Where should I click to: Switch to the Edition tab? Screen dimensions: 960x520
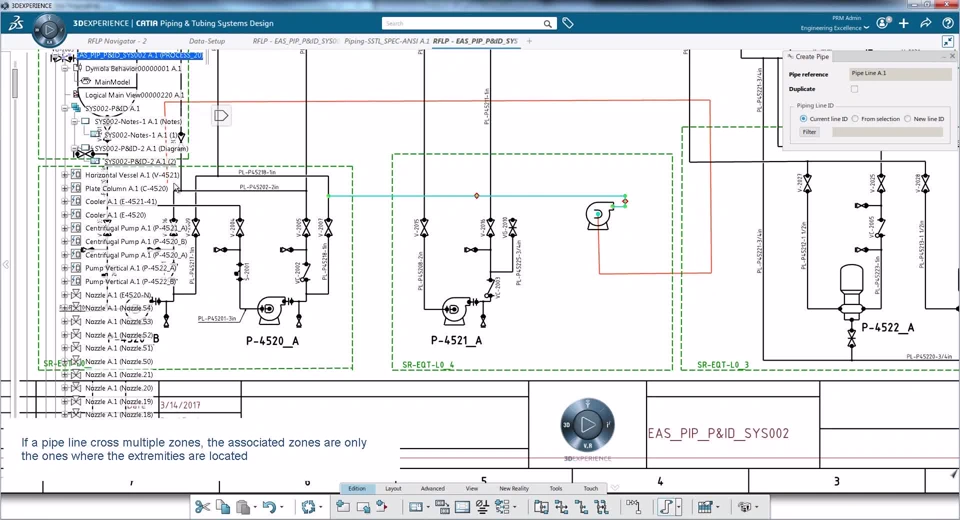[357, 488]
